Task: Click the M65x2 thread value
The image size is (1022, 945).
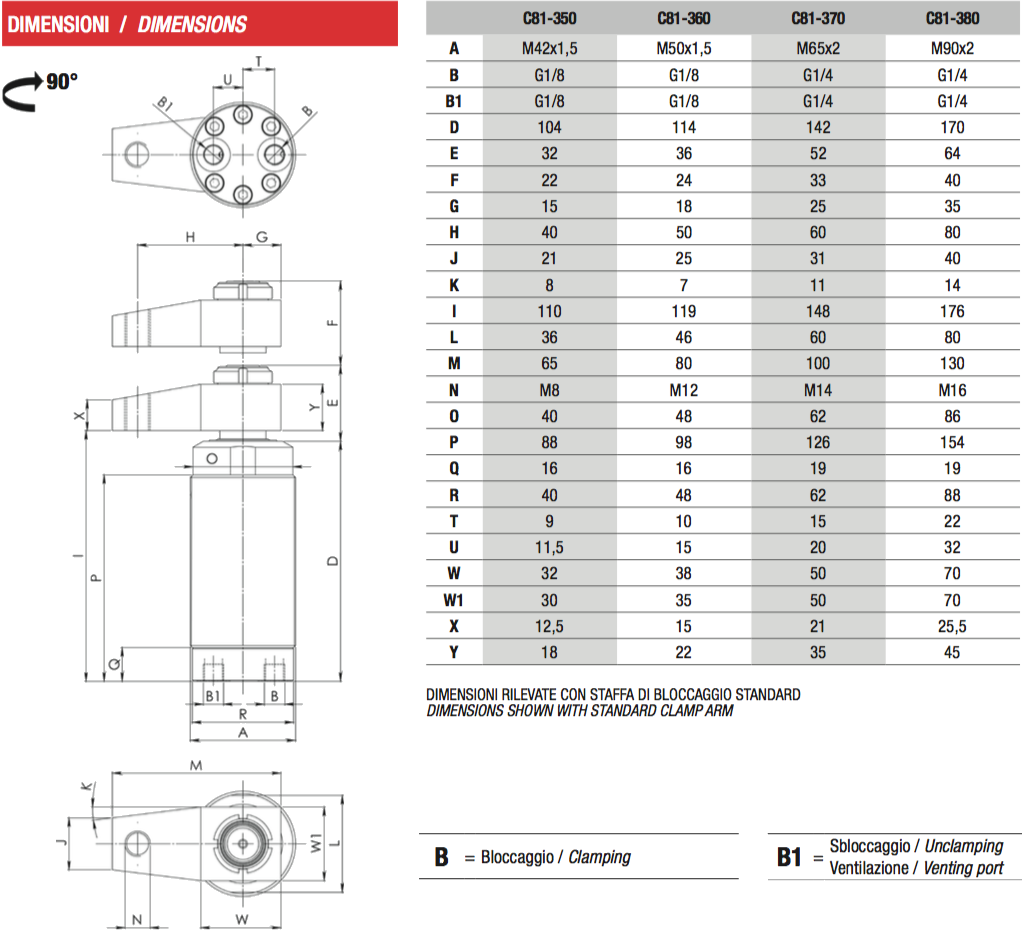Action: click(x=818, y=48)
